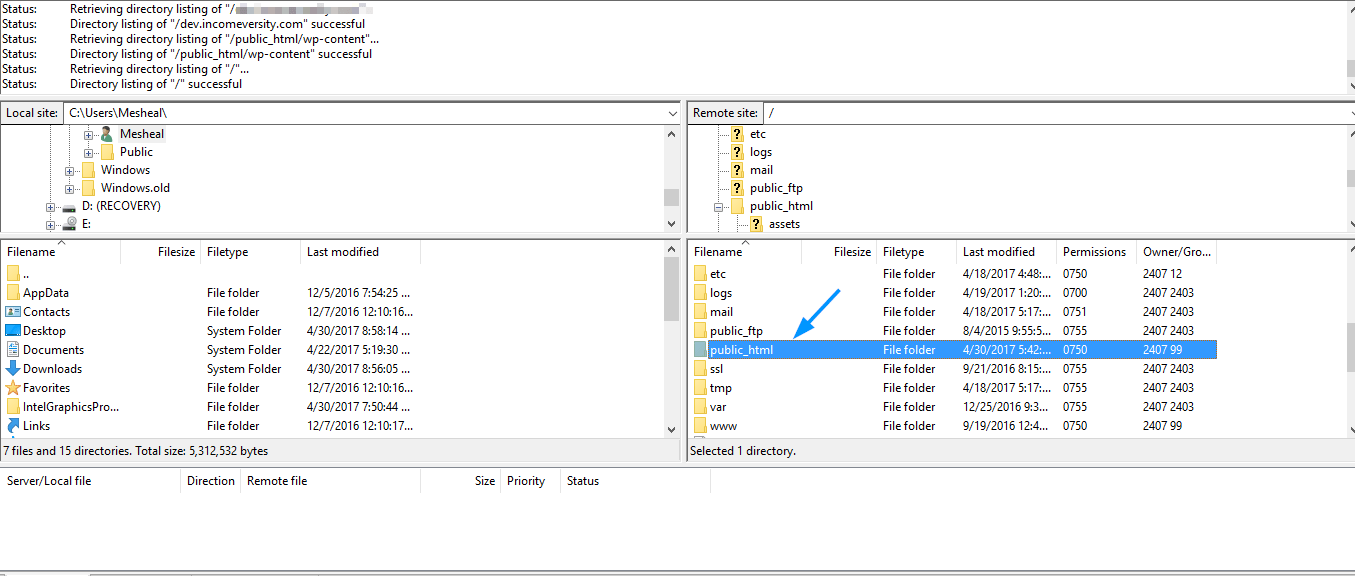Sort local files by Filesize column
This screenshot has height=576, width=1355.
click(x=176, y=252)
